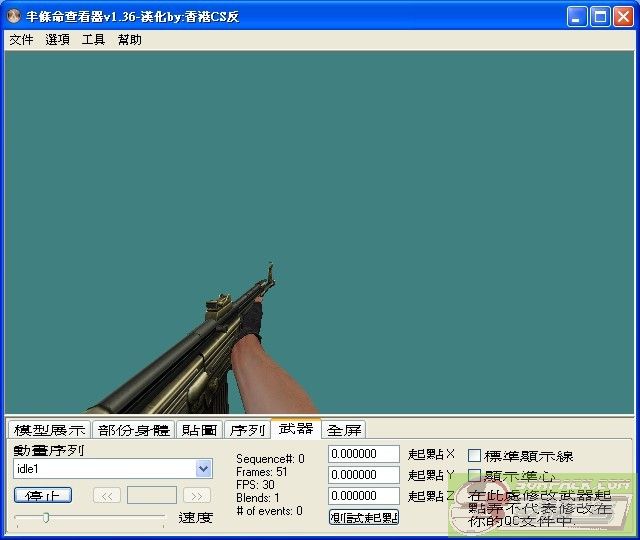
Task: Toggle the 顯示準心 checkbox
Action: (475, 476)
